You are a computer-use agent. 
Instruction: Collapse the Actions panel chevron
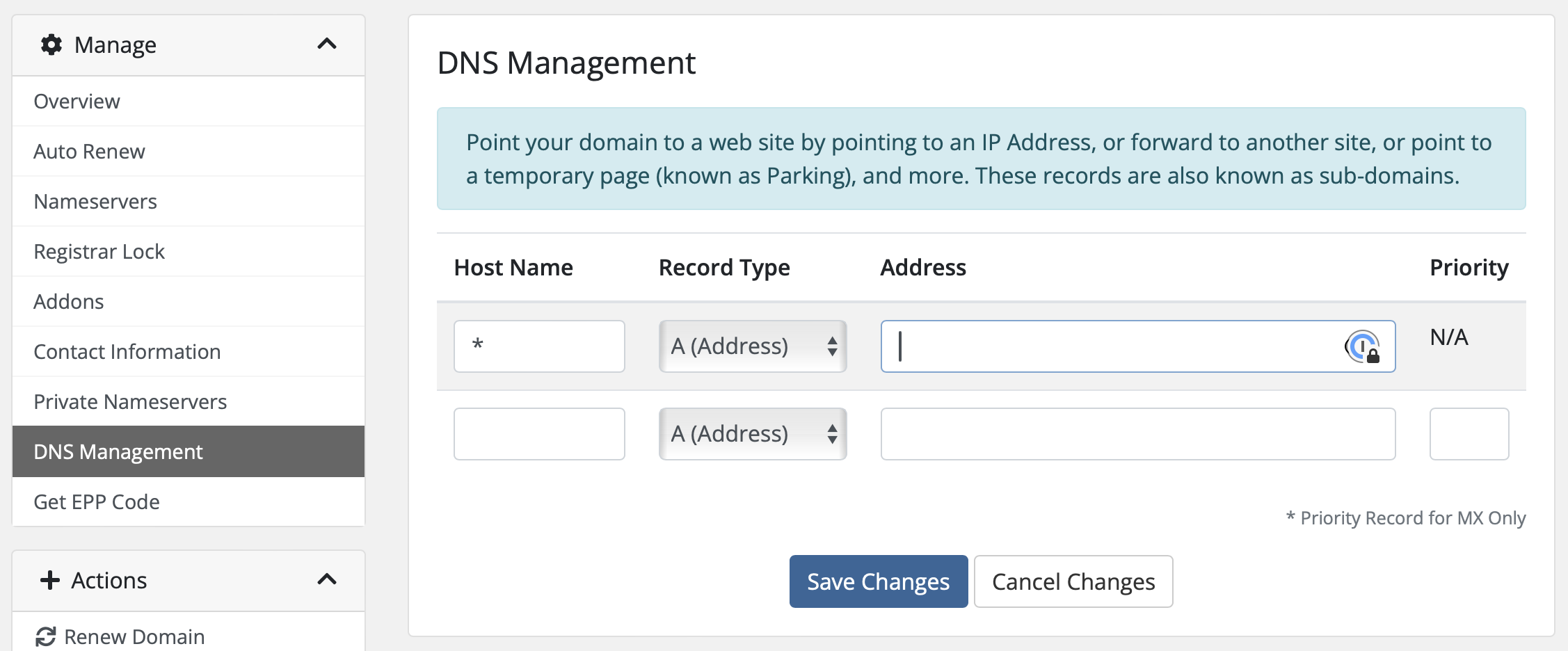[x=327, y=579]
